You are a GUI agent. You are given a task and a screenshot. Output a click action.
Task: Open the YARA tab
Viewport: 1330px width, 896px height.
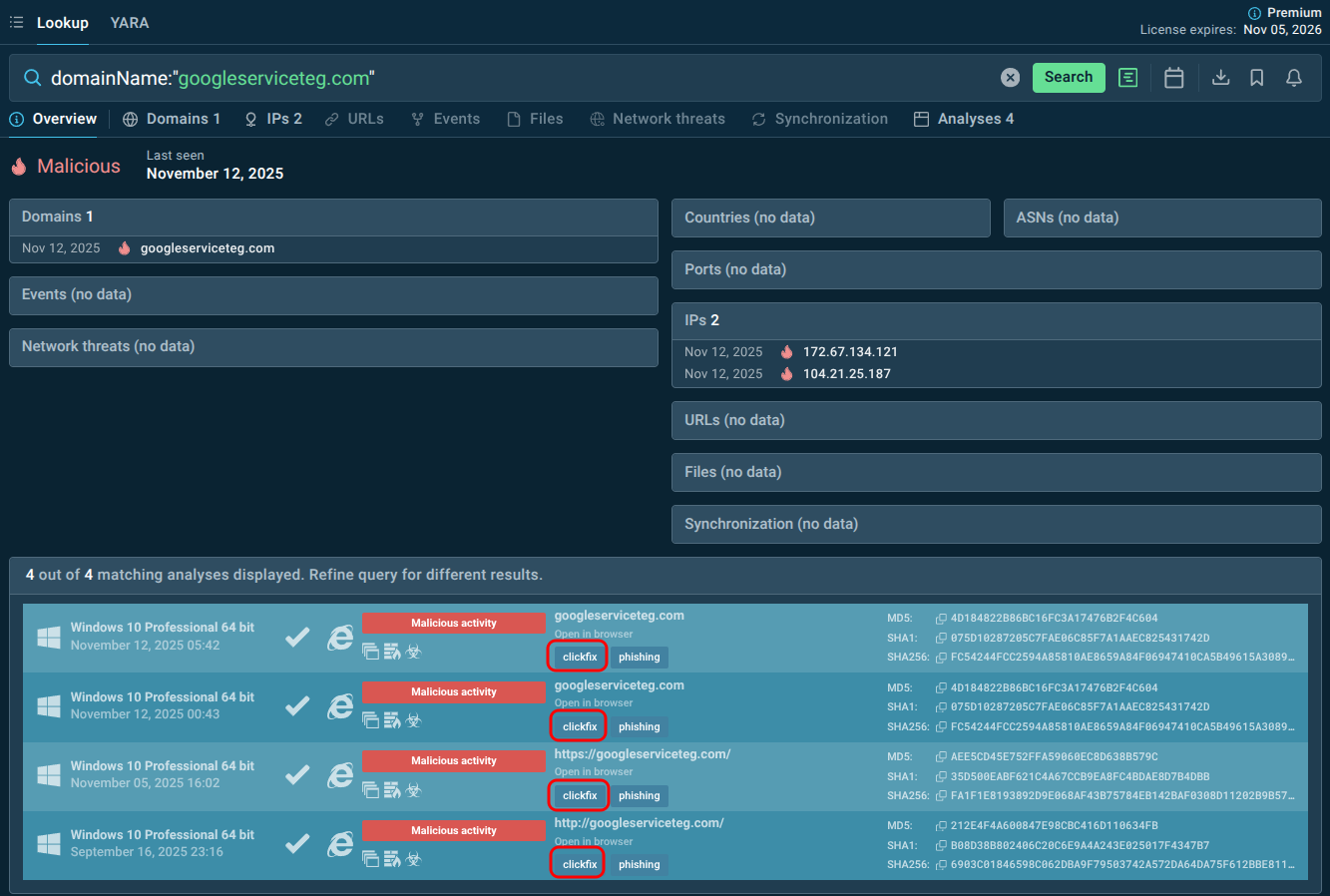tap(130, 23)
